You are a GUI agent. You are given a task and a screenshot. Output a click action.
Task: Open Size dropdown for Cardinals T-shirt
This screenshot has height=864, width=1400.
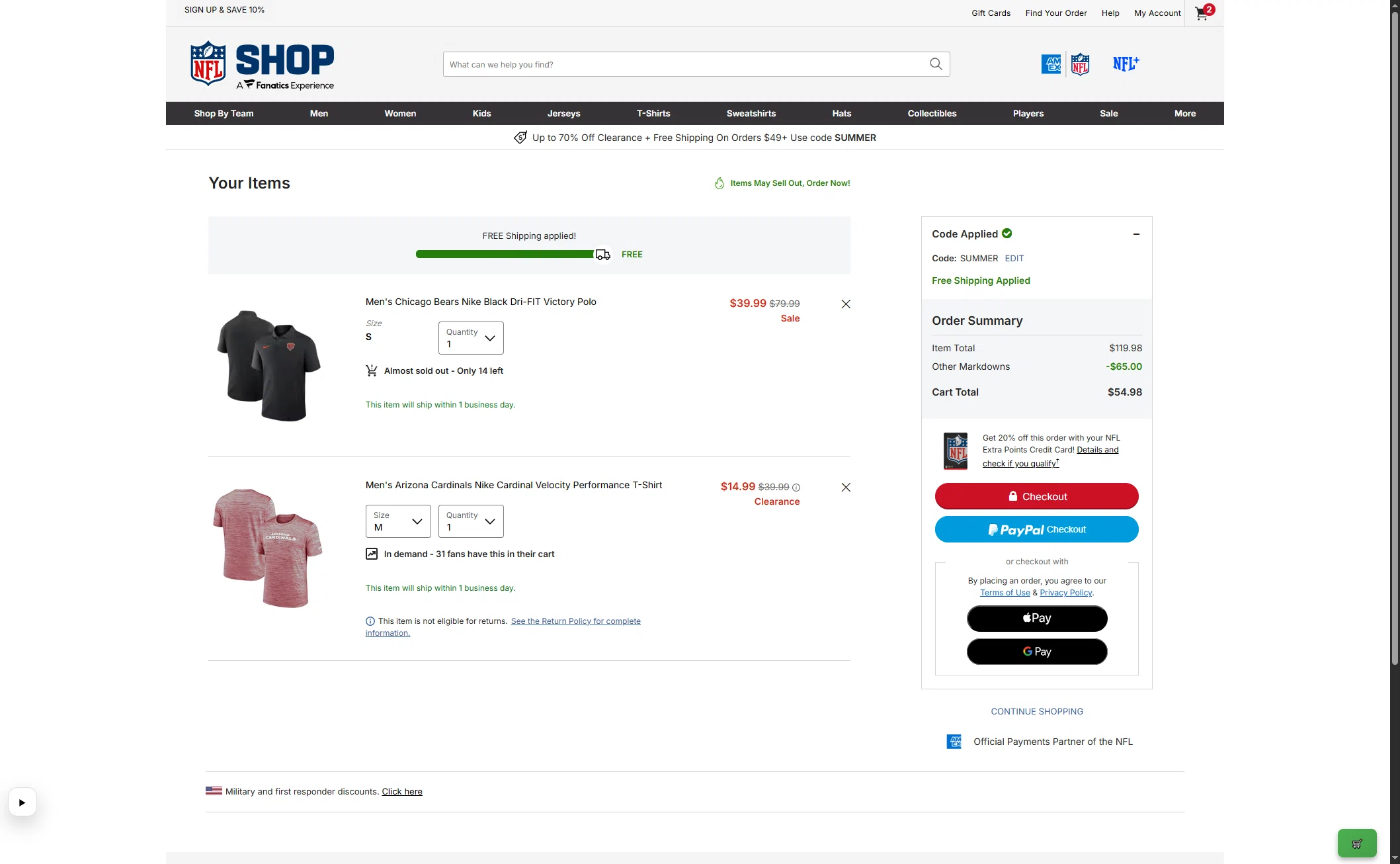tap(398, 521)
